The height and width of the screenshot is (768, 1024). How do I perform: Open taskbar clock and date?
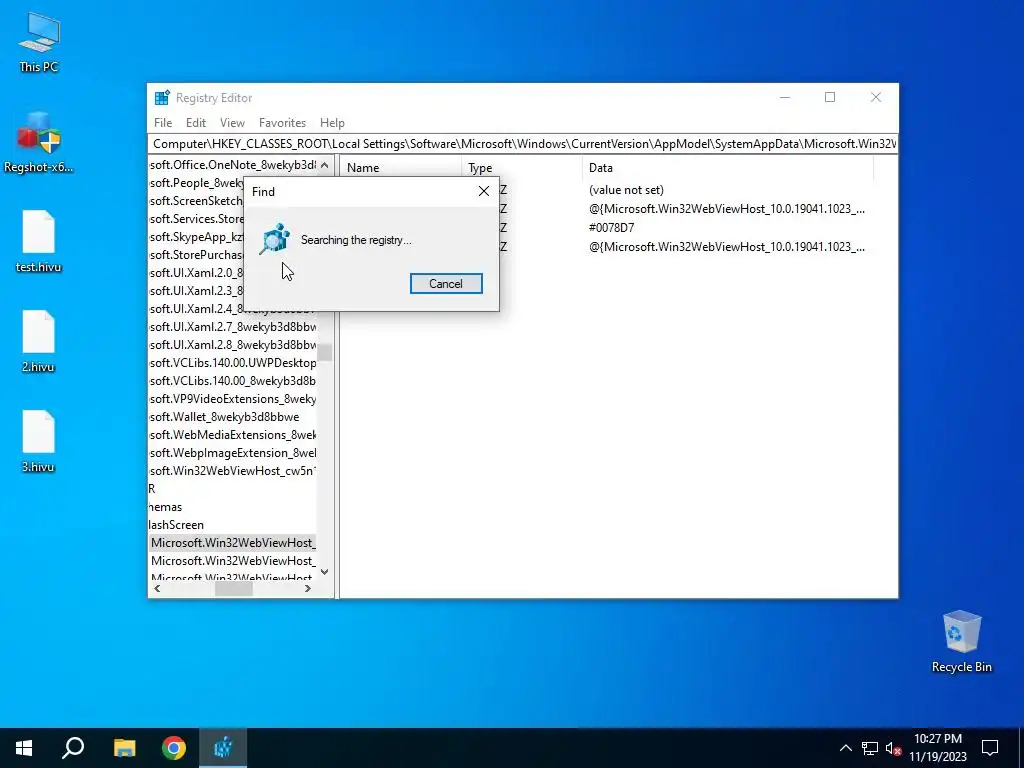(938, 748)
